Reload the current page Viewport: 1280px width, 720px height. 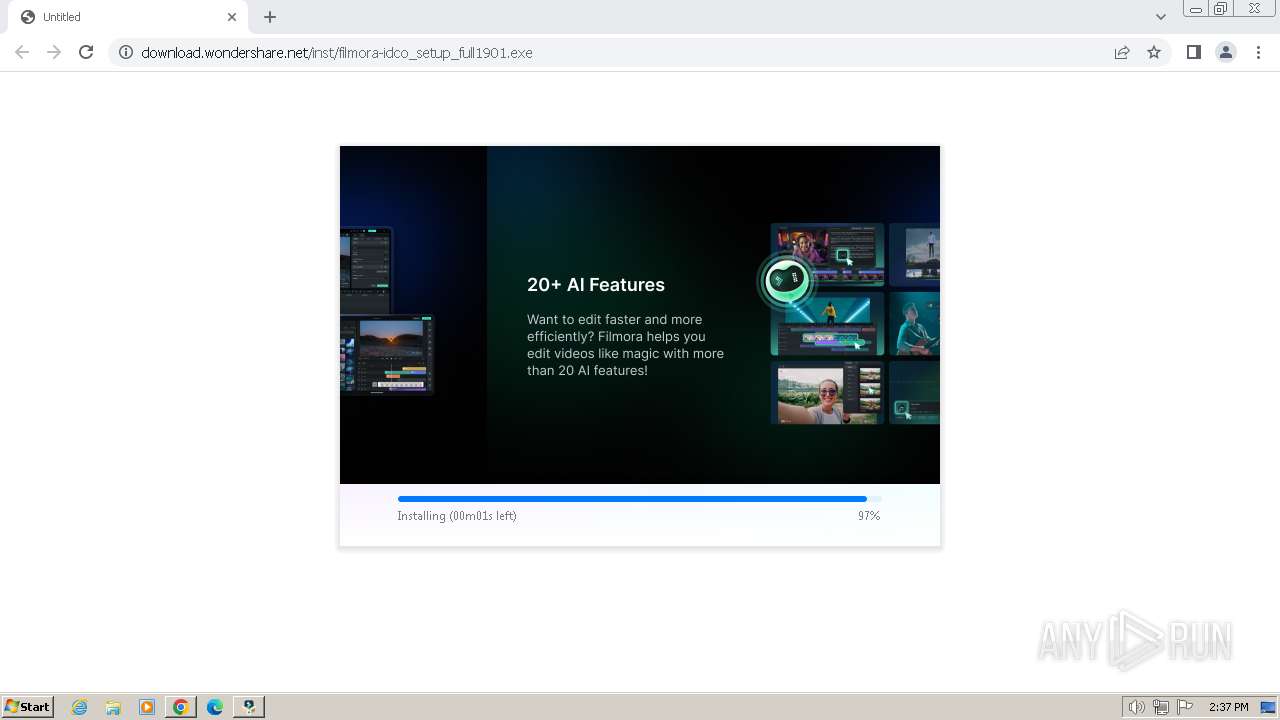[86, 52]
